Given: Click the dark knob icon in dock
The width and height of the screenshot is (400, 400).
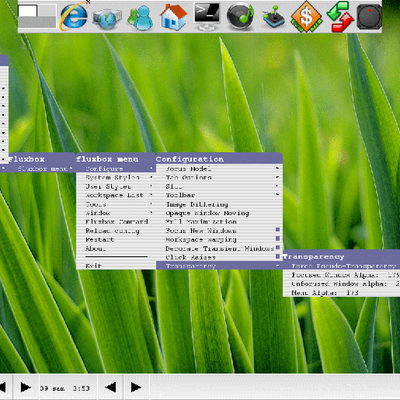Looking at the screenshot, I should click(369, 17).
